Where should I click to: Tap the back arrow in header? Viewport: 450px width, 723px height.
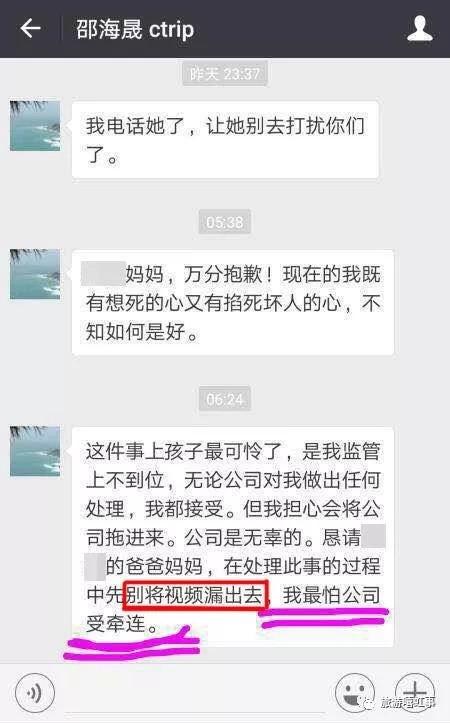click(30, 29)
